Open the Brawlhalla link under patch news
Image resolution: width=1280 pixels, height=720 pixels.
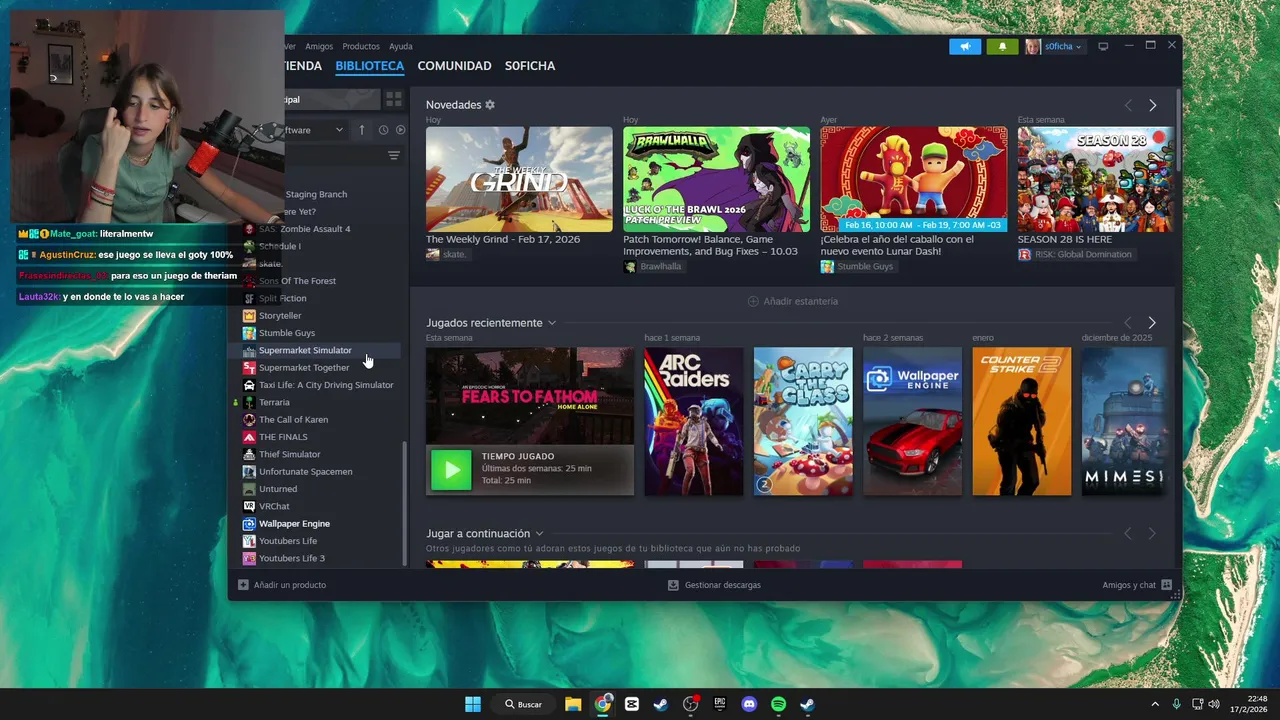point(652,267)
